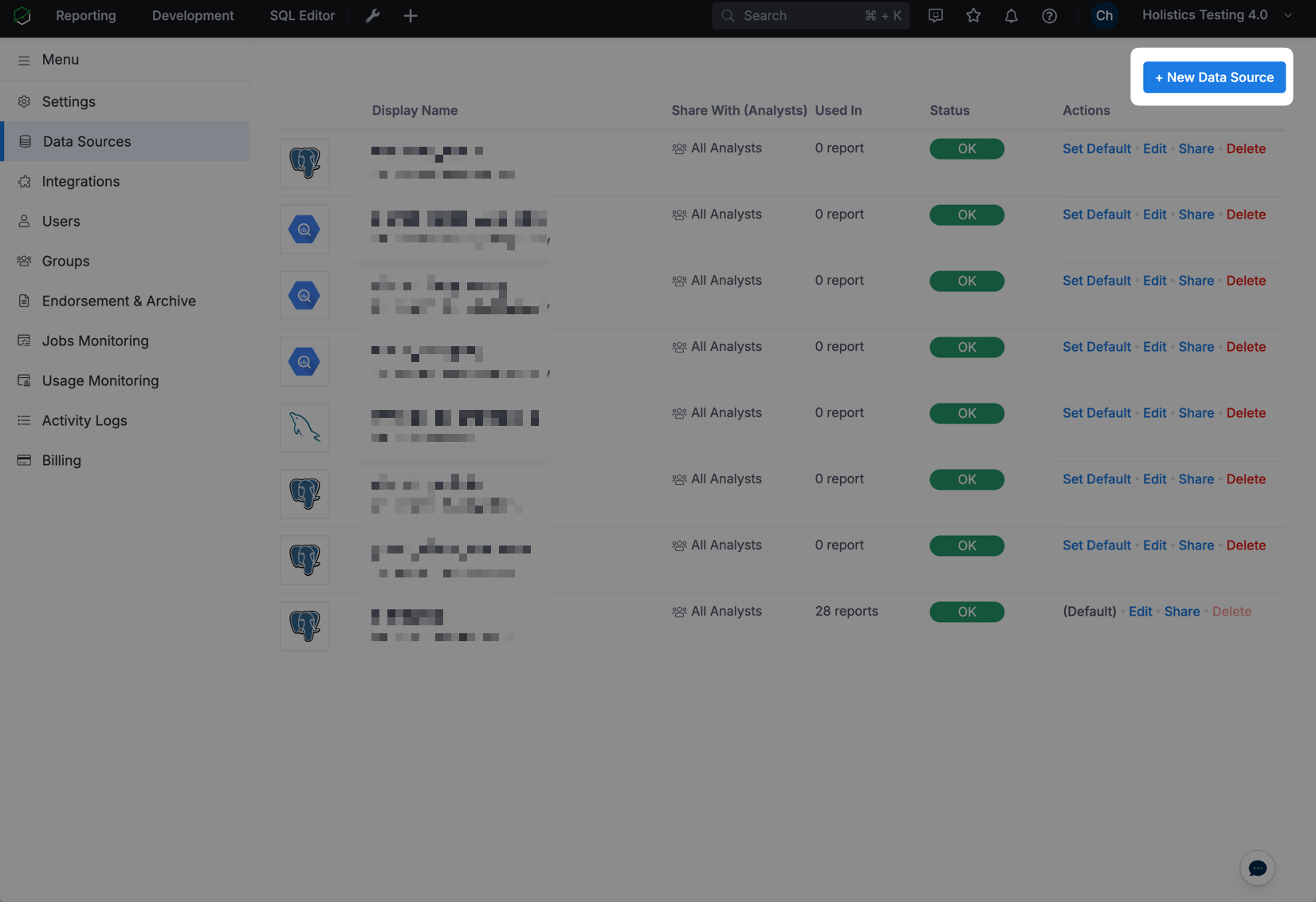Image resolution: width=1316 pixels, height=902 pixels.
Task: Open the Reporting tab
Action: [86, 16]
